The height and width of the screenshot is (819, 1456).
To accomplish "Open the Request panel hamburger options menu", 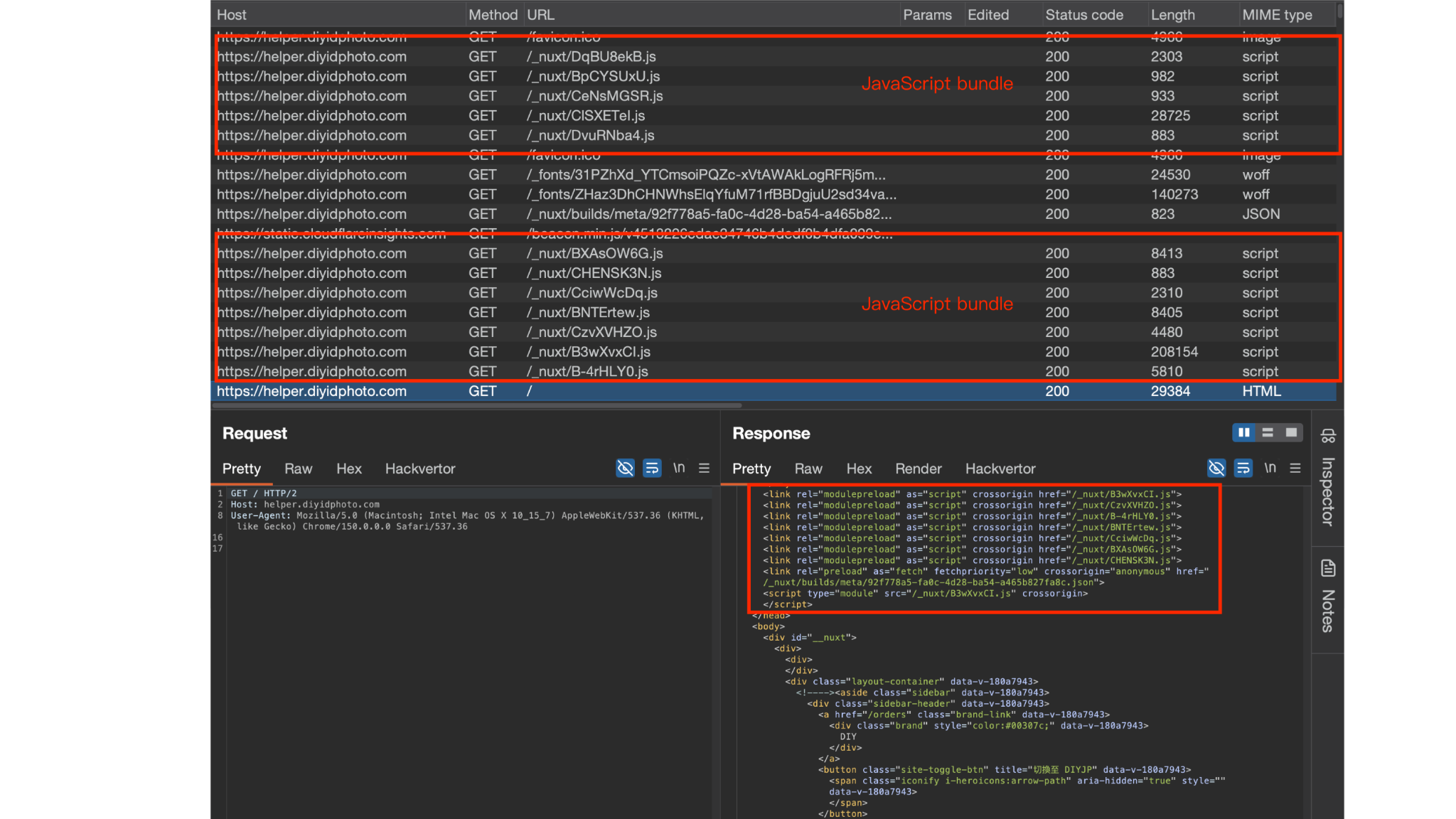I will tap(705, 468).
